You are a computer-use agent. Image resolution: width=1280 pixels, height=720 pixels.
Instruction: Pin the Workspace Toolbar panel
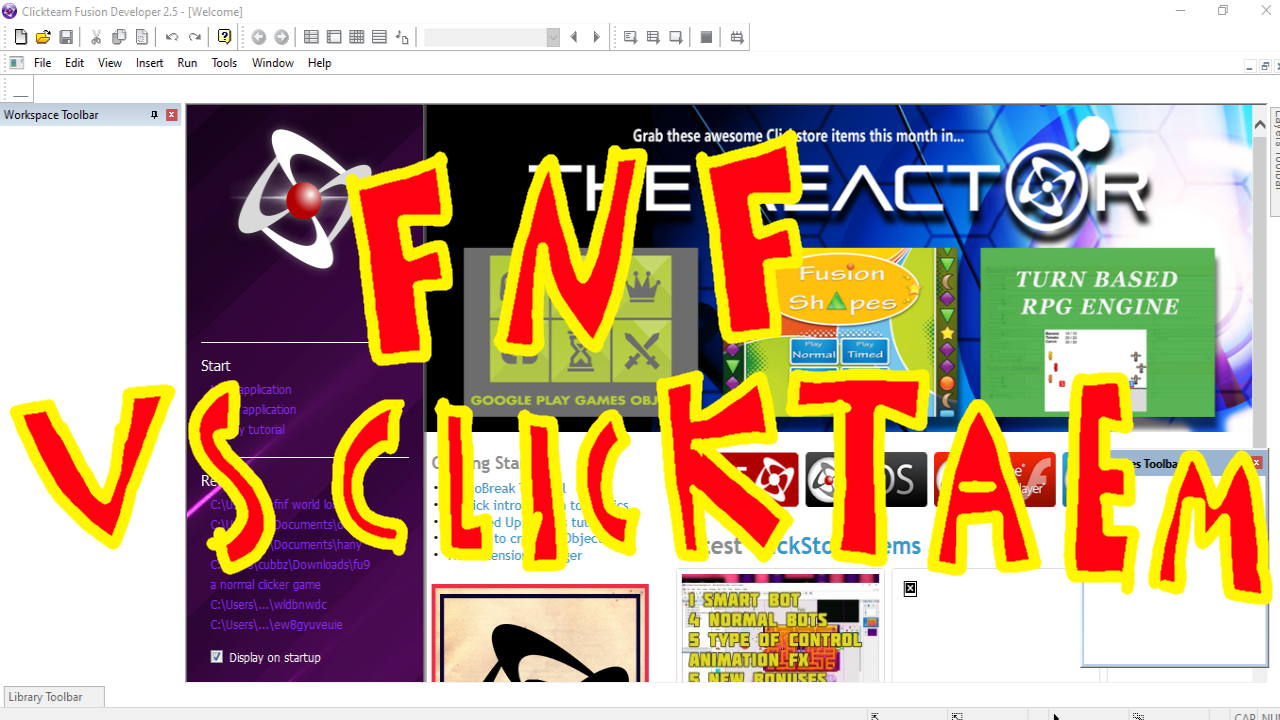point(154,115)
